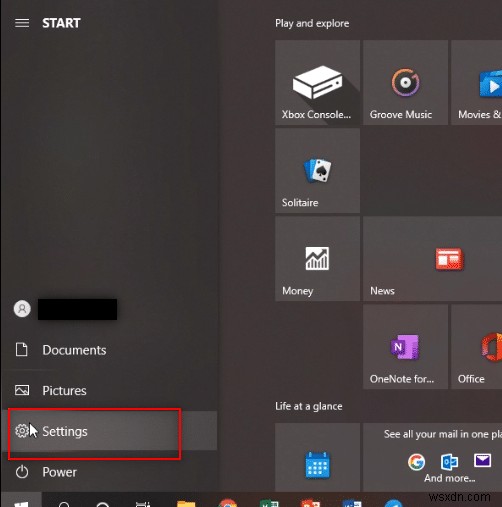This screenshot has height=507, width=502.
Task: Select the 'Play and explore' group header
Action: tap(312, 23)
